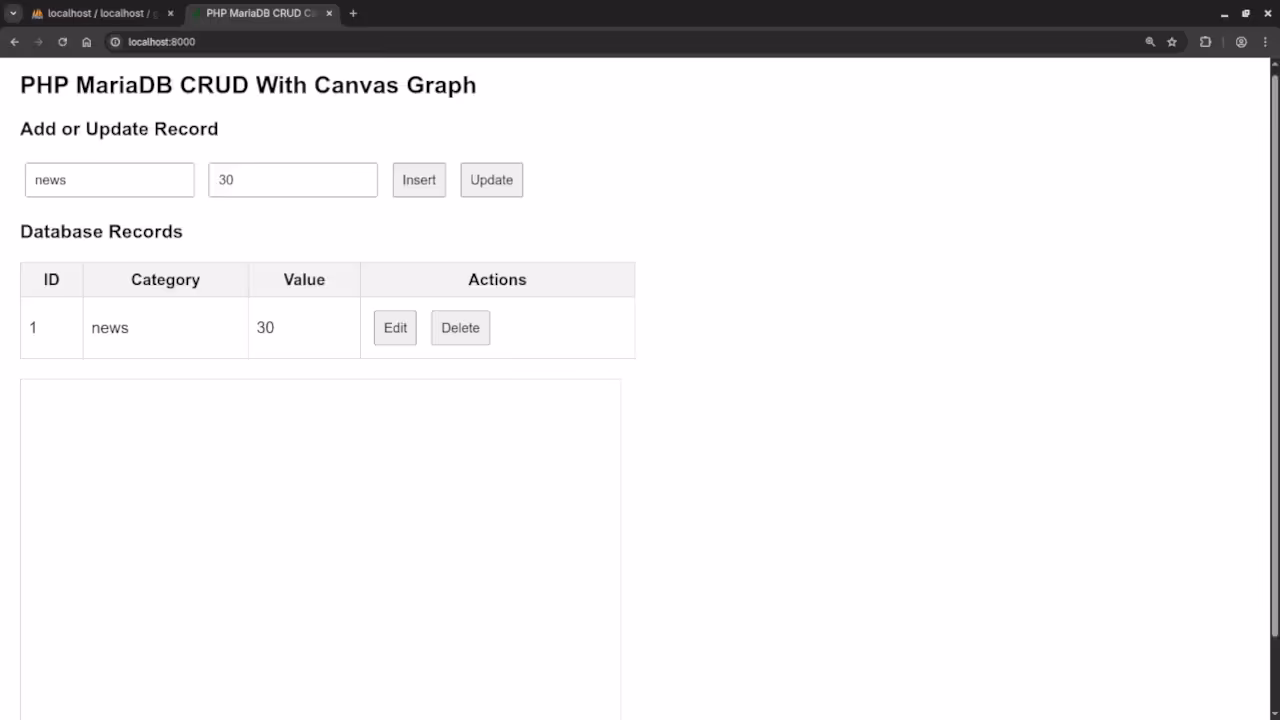
Task: Close the phpMyAdmin localhost tab
Action: [170, 14]
